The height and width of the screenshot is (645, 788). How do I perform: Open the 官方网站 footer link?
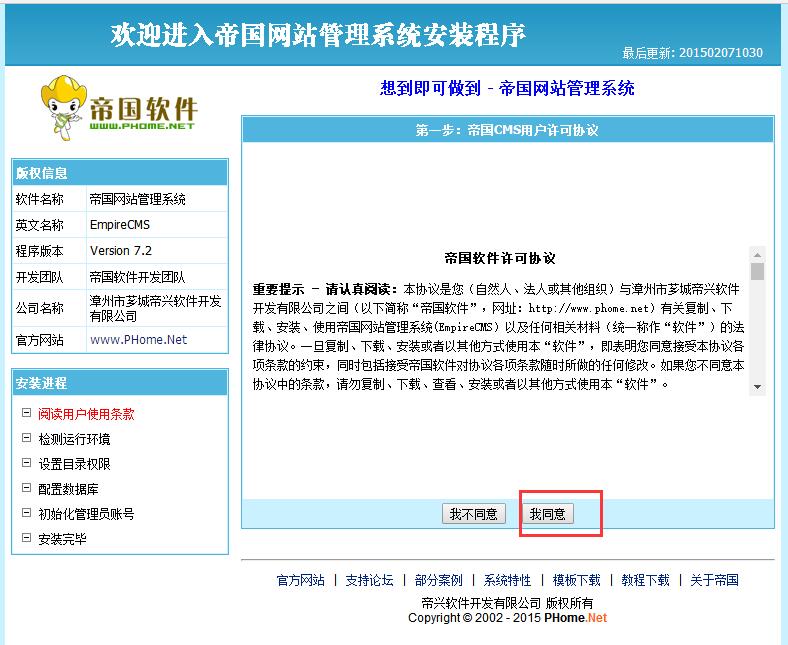(x=300, y=580)
